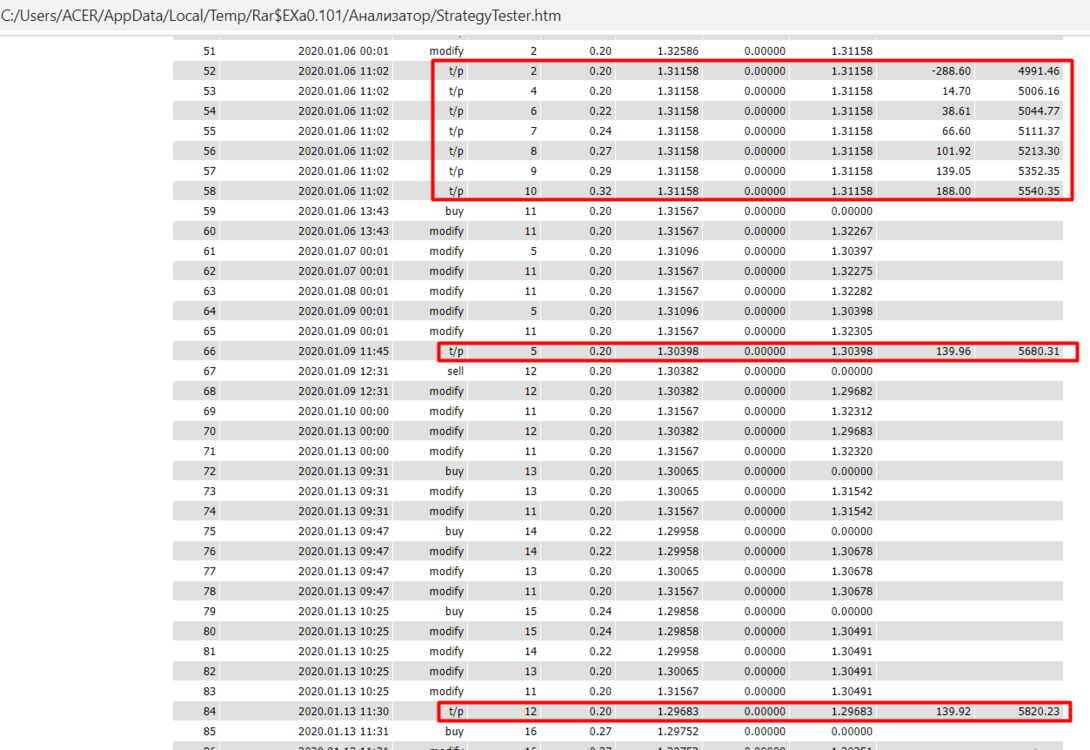Select balance 5044.77 in row 54

(1039, 111)
